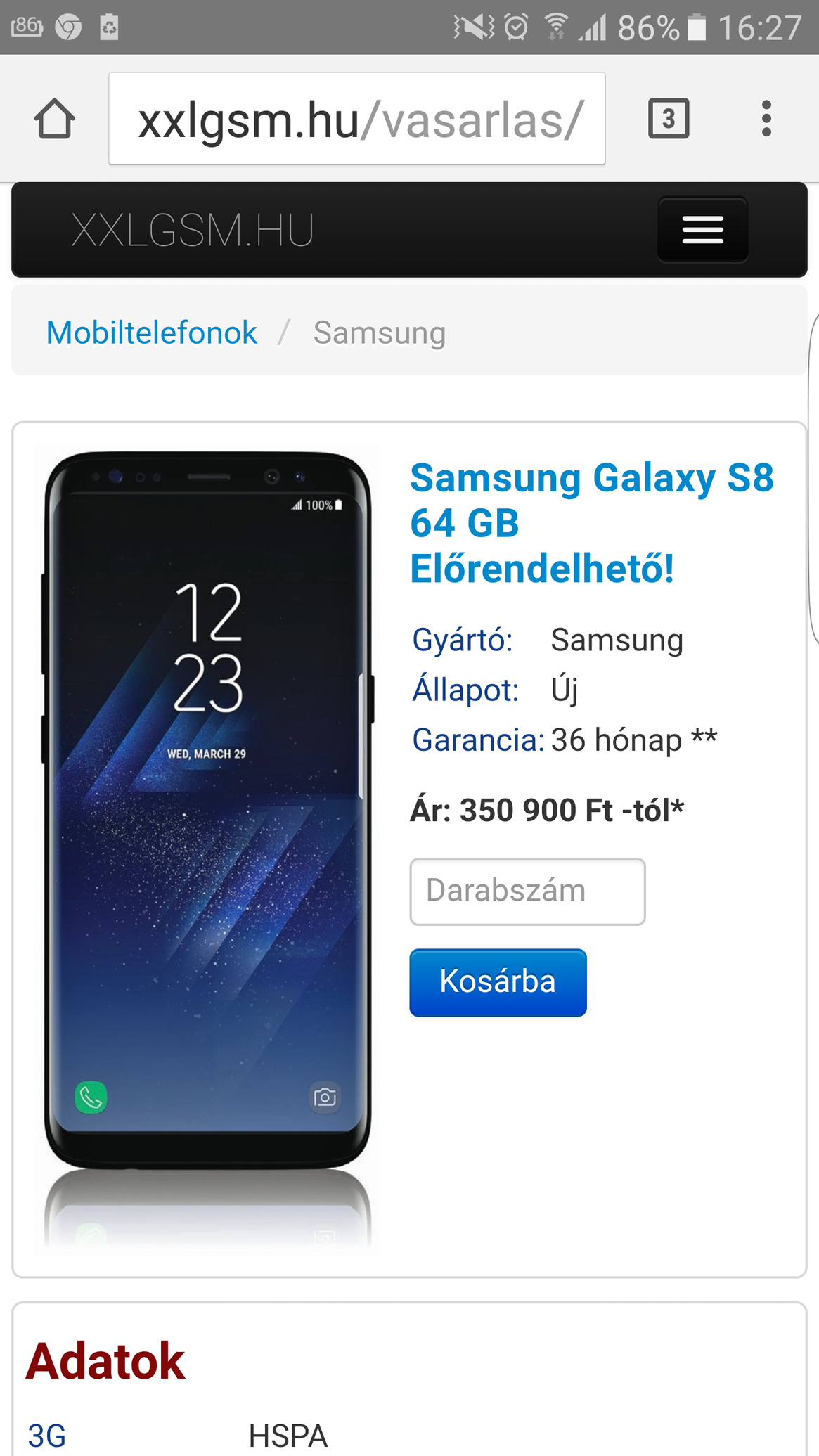Image resolution: width=819 pixels, height=1456 pixels.
Task: Tap the alarm clock status icon
Action: point(517,27)
